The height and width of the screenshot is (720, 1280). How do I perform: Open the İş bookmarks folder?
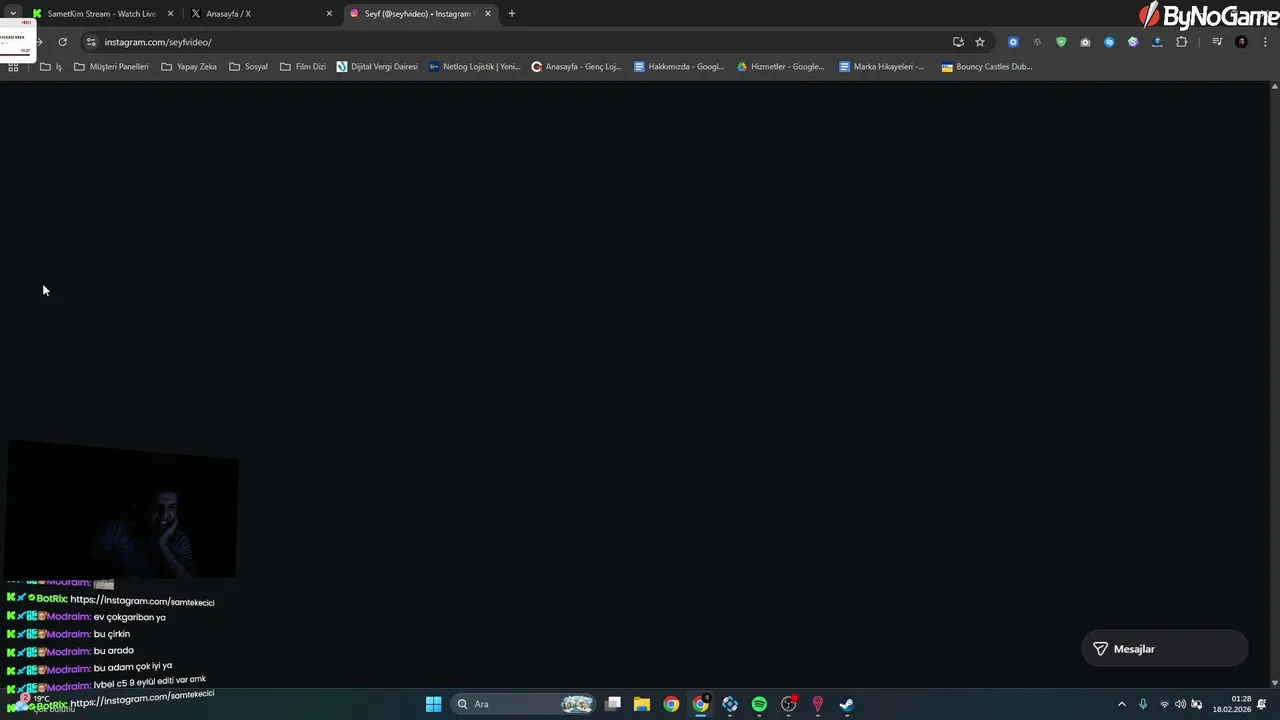click(x=51, y=67)
